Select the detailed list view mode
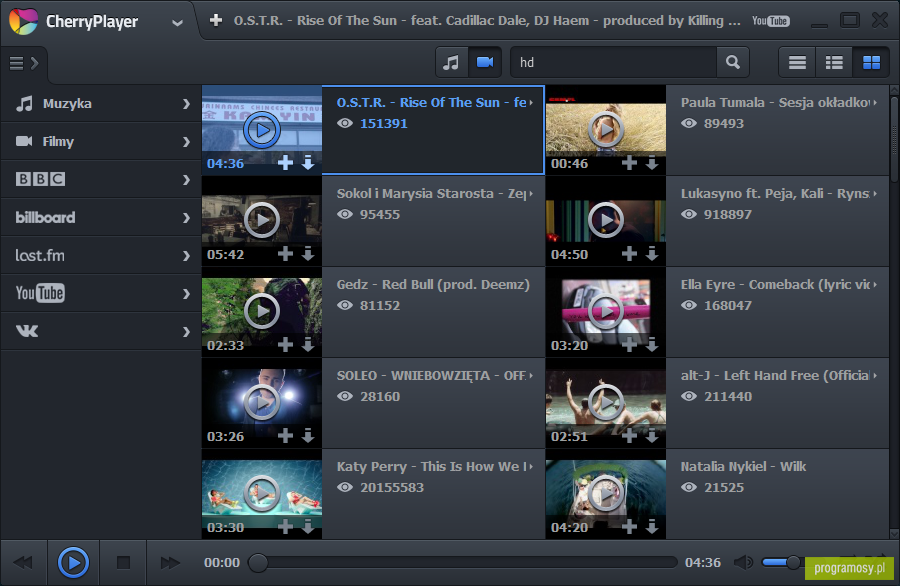Image resolution: width=900 pixels, height=586 pixels. click(834, 62)
